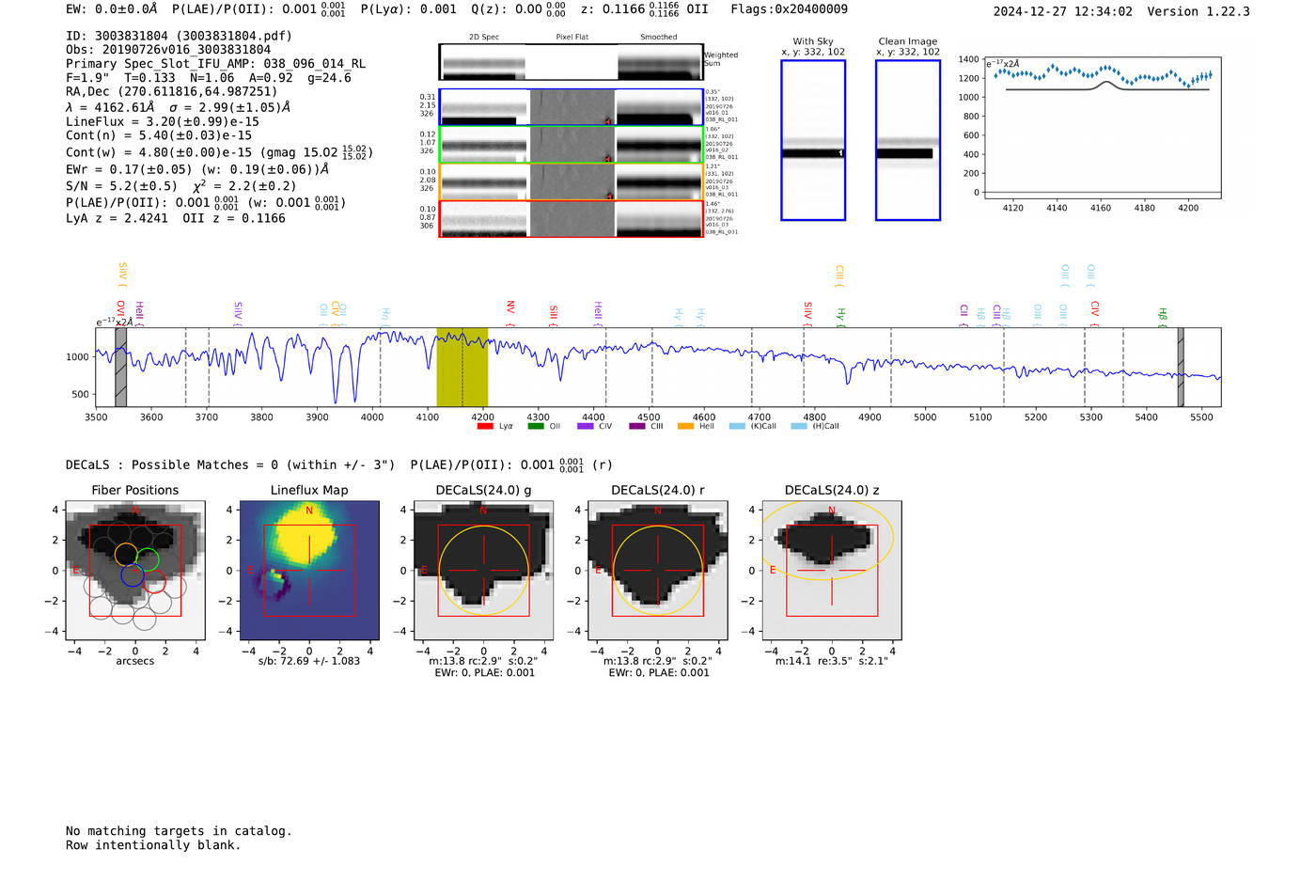
Task: Click the "m:14.1 re:3.5" caption under DECaLS z
Action: pos(832,661)
